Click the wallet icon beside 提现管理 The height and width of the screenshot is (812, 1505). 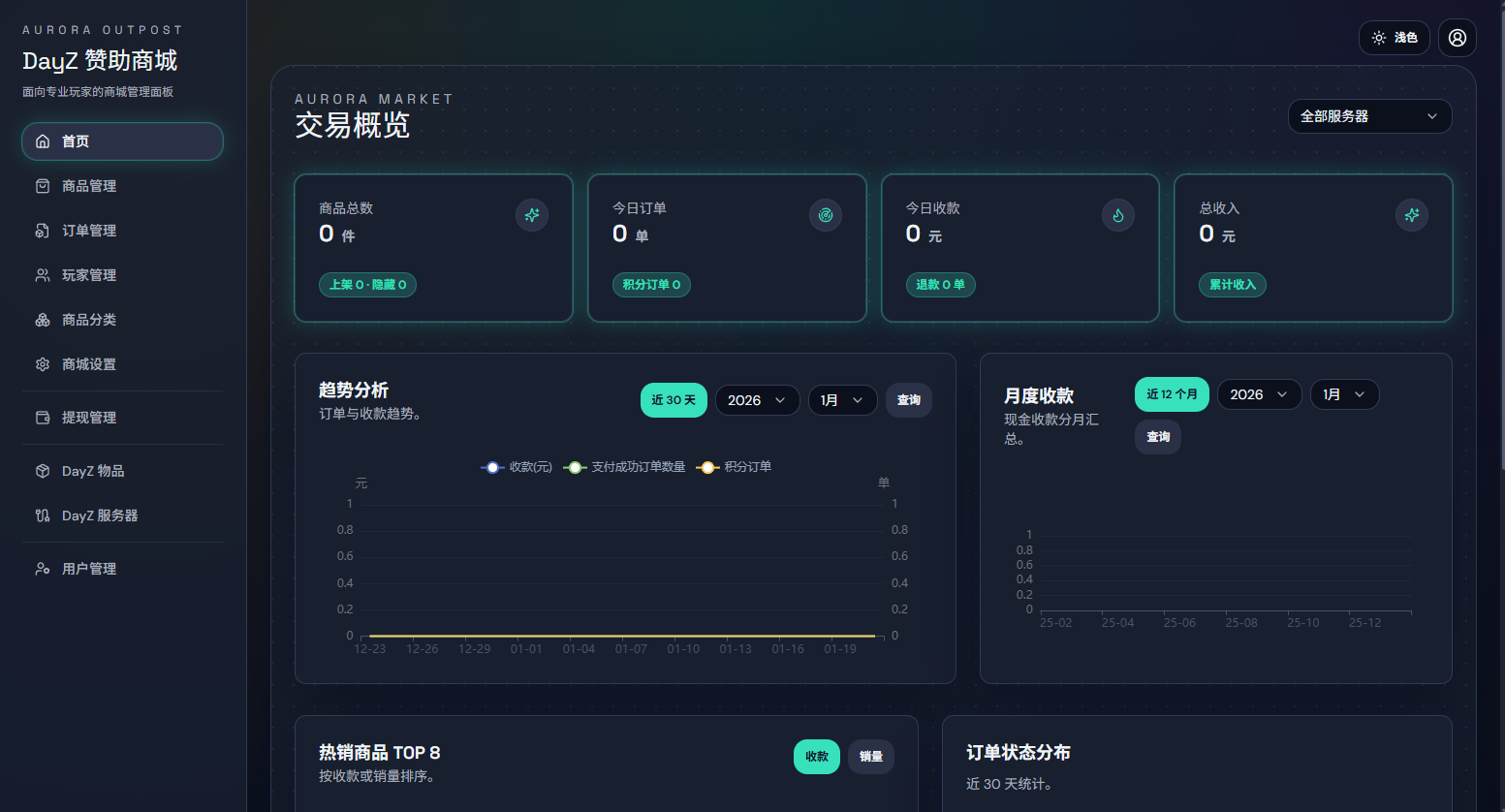[x=43, y=418]
